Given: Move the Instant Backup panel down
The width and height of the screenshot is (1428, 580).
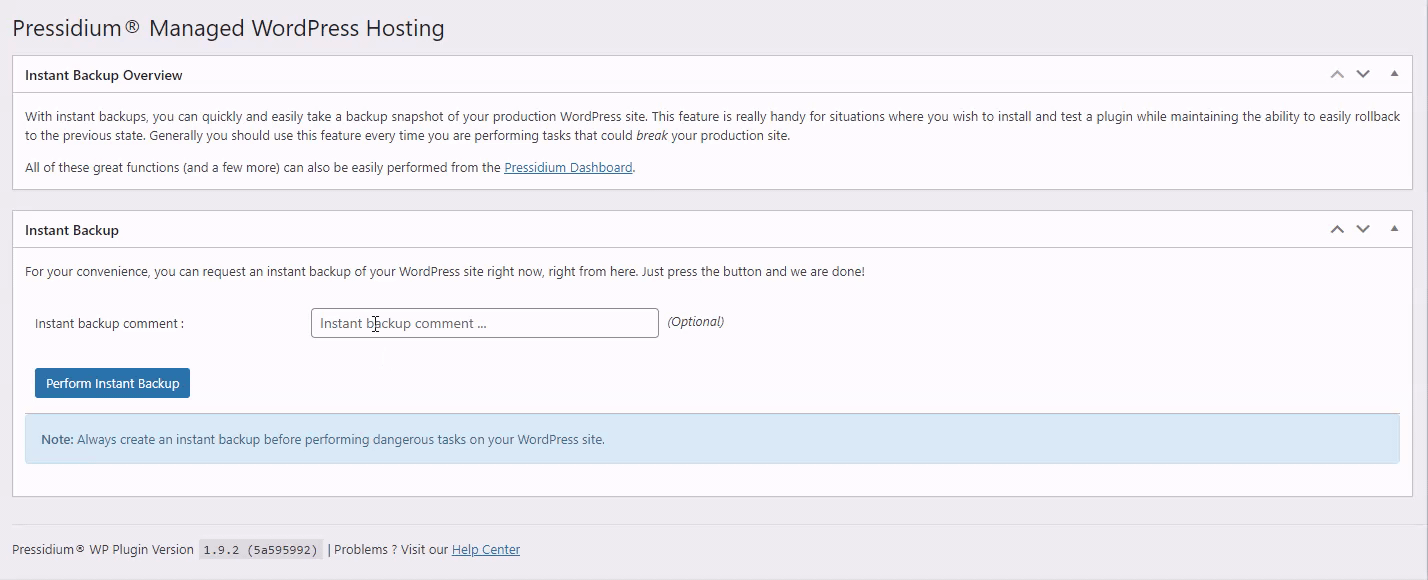Looking at the screenshot, I should (x=1363, y=229).
